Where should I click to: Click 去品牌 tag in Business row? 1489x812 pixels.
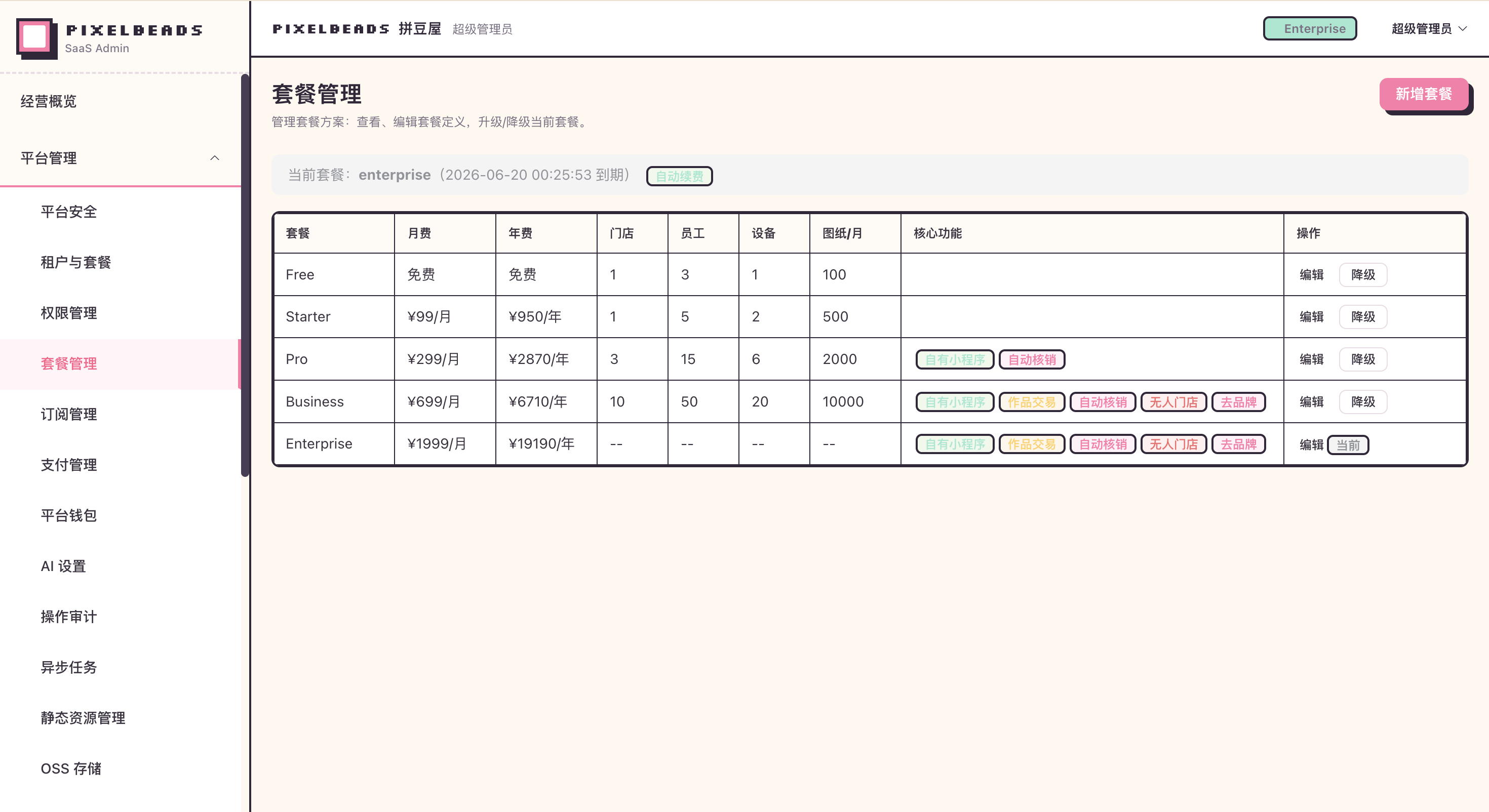(x=1238, y=401)
